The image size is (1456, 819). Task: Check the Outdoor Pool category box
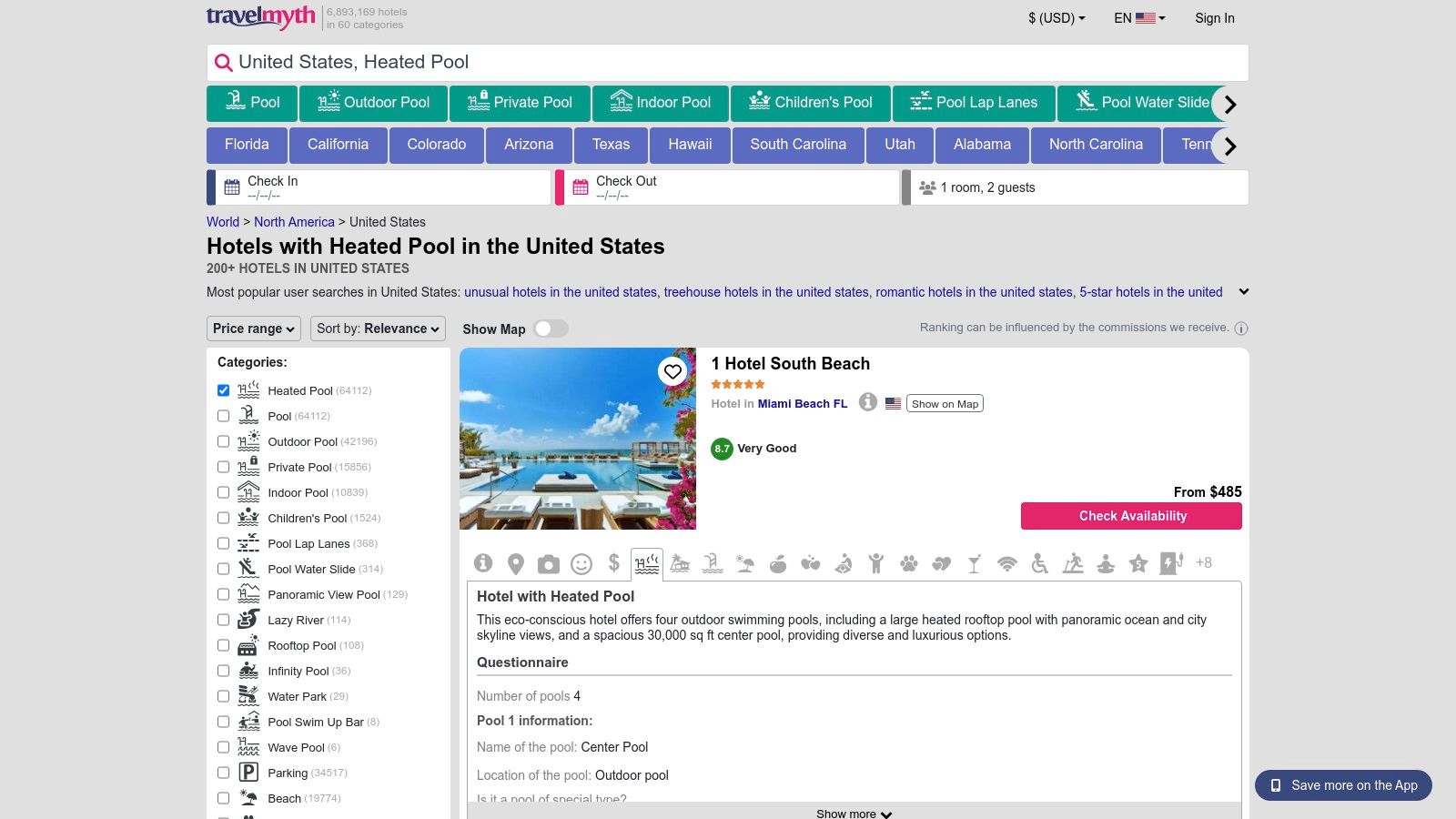point(223,441)
